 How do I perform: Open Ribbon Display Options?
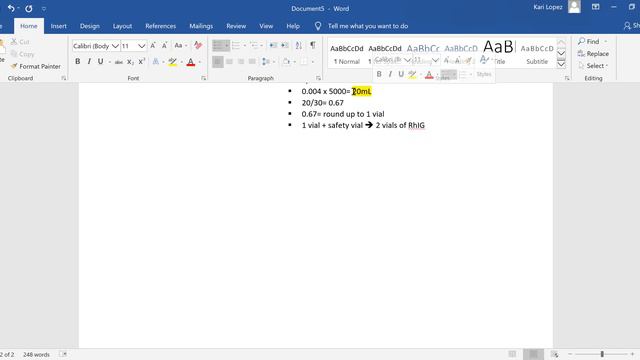coord(596,7)
